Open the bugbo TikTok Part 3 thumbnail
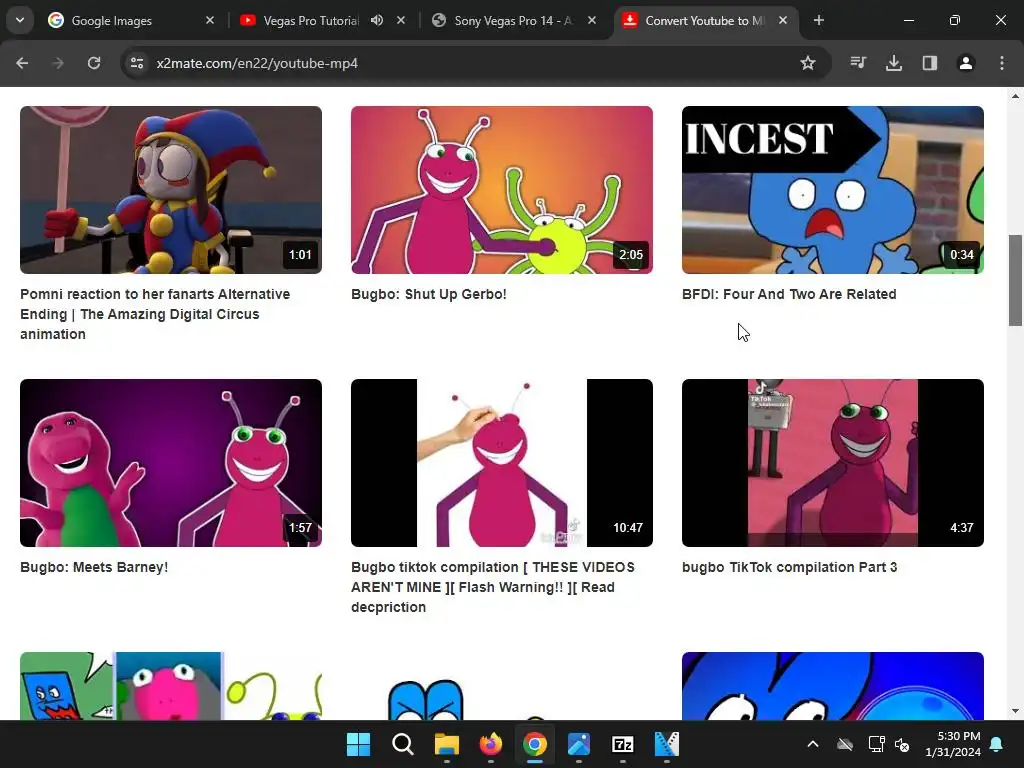This screenshot has width=1024, height=768. pyautogui.click(x=833, y=463)
